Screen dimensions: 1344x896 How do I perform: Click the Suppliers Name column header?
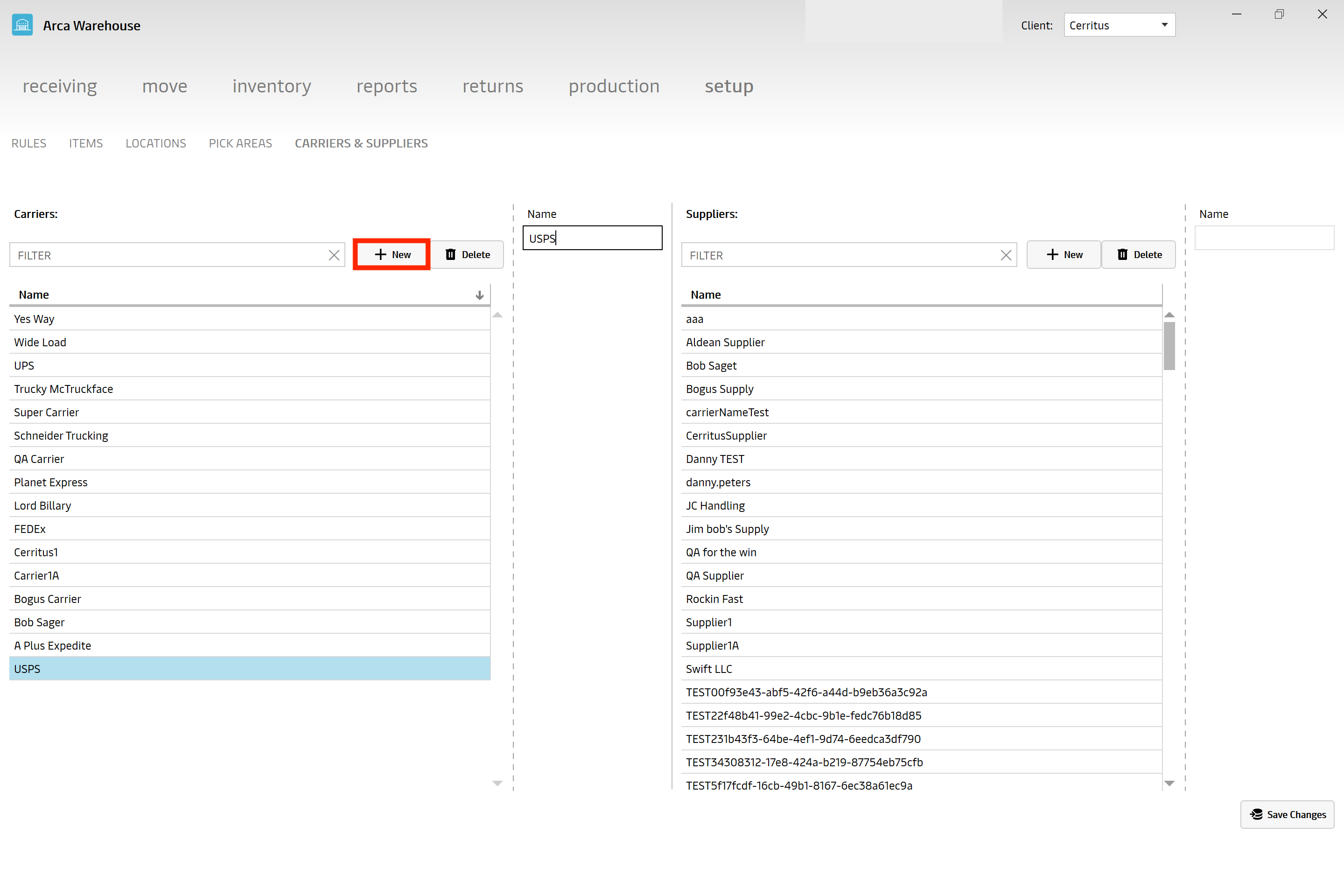coord(922,295)
